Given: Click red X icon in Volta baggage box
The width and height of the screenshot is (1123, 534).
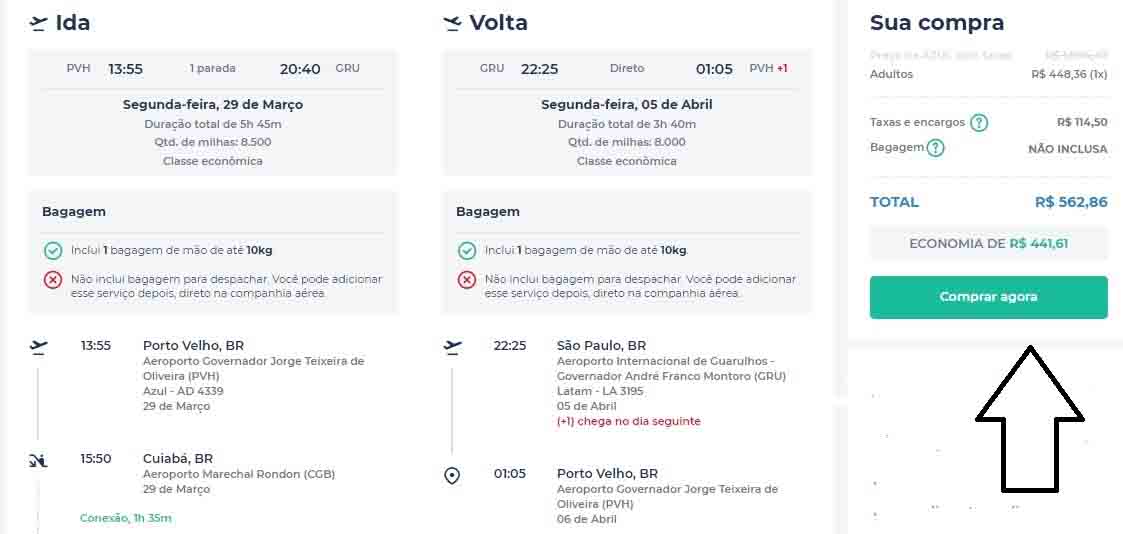Looking at the screenshot, I should (x=467, y=280).
